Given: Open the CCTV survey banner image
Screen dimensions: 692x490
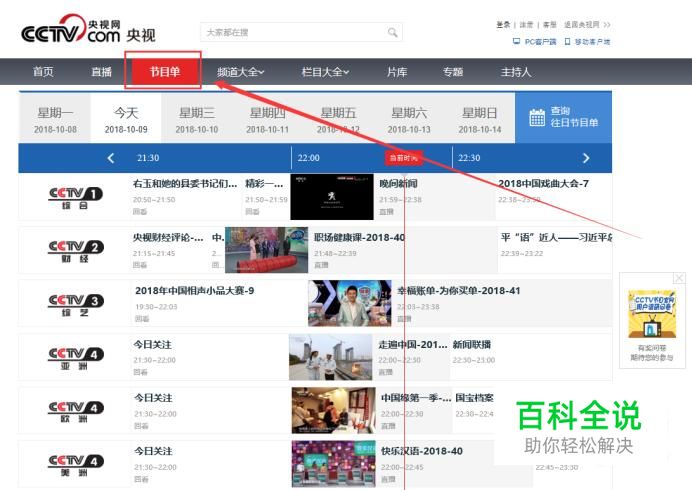Looking at the screenshot, I should coord(652,314).
